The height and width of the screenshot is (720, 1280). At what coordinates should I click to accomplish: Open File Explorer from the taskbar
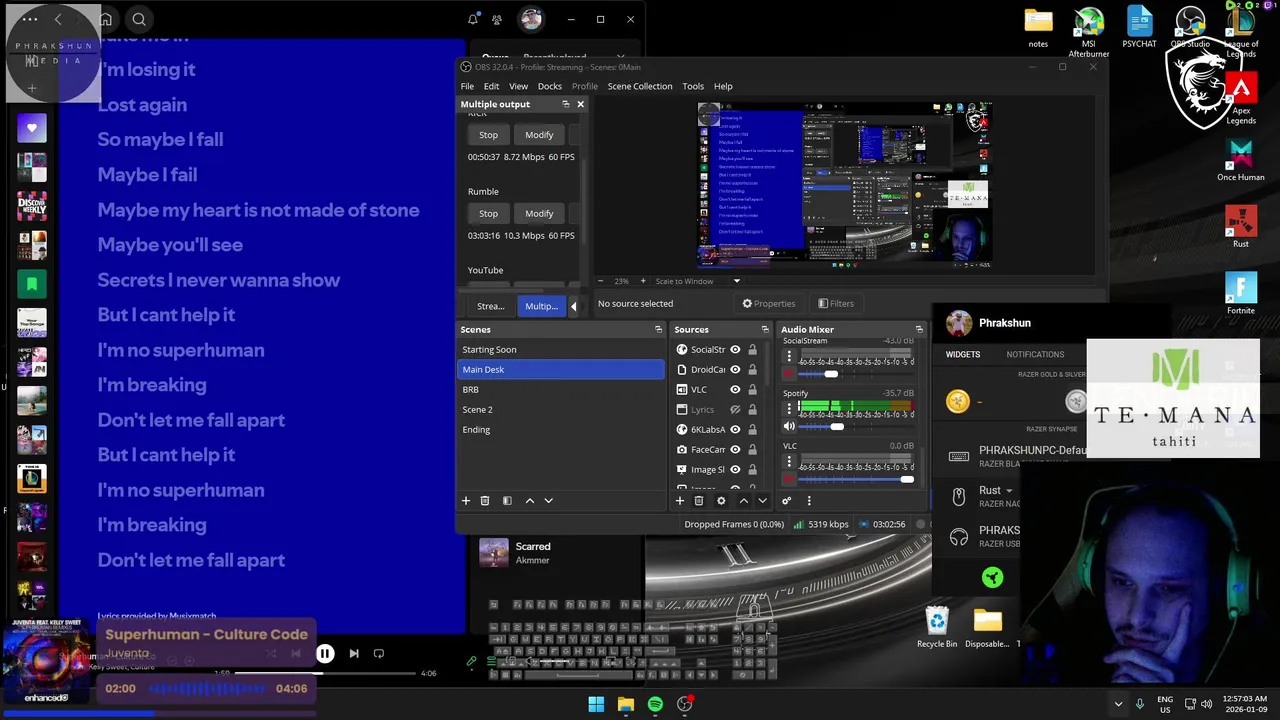[x=626, y=704]
